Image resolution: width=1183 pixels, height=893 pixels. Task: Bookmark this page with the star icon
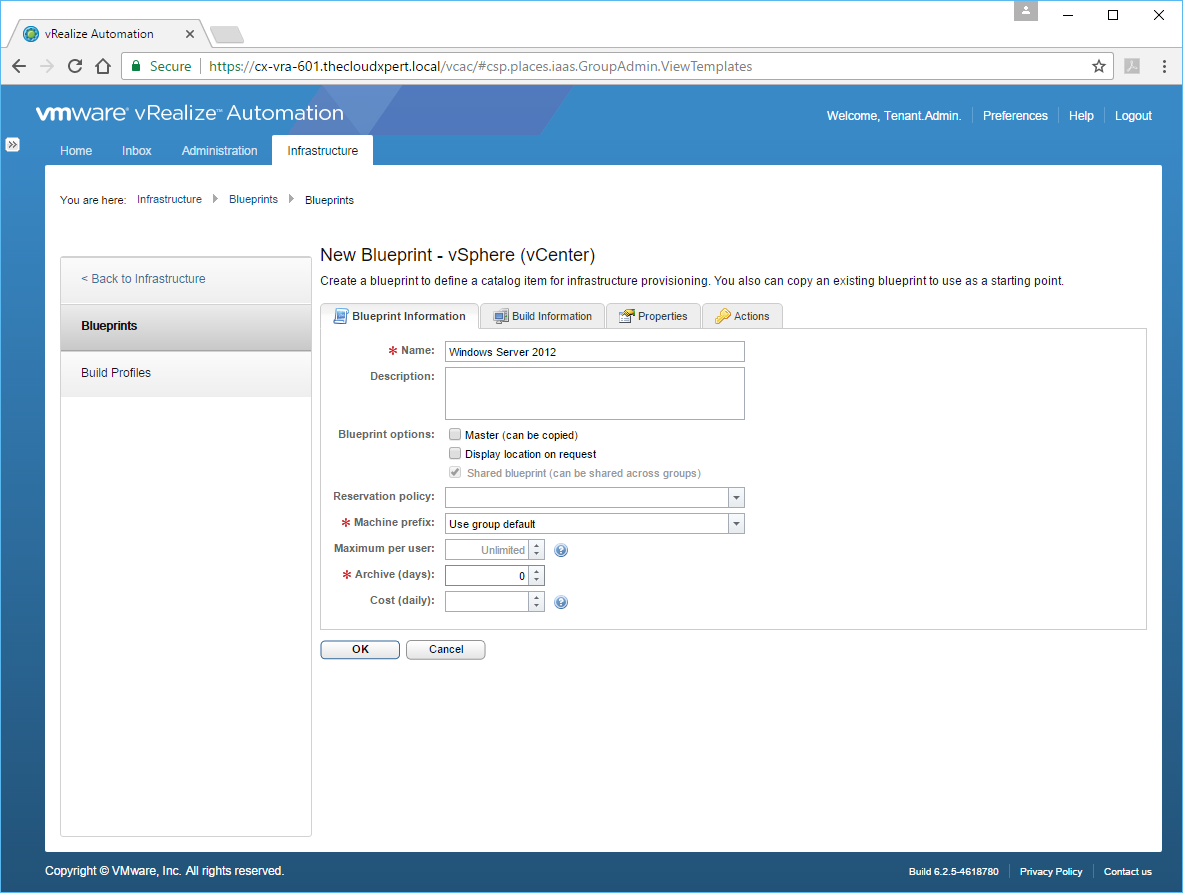1099,66
